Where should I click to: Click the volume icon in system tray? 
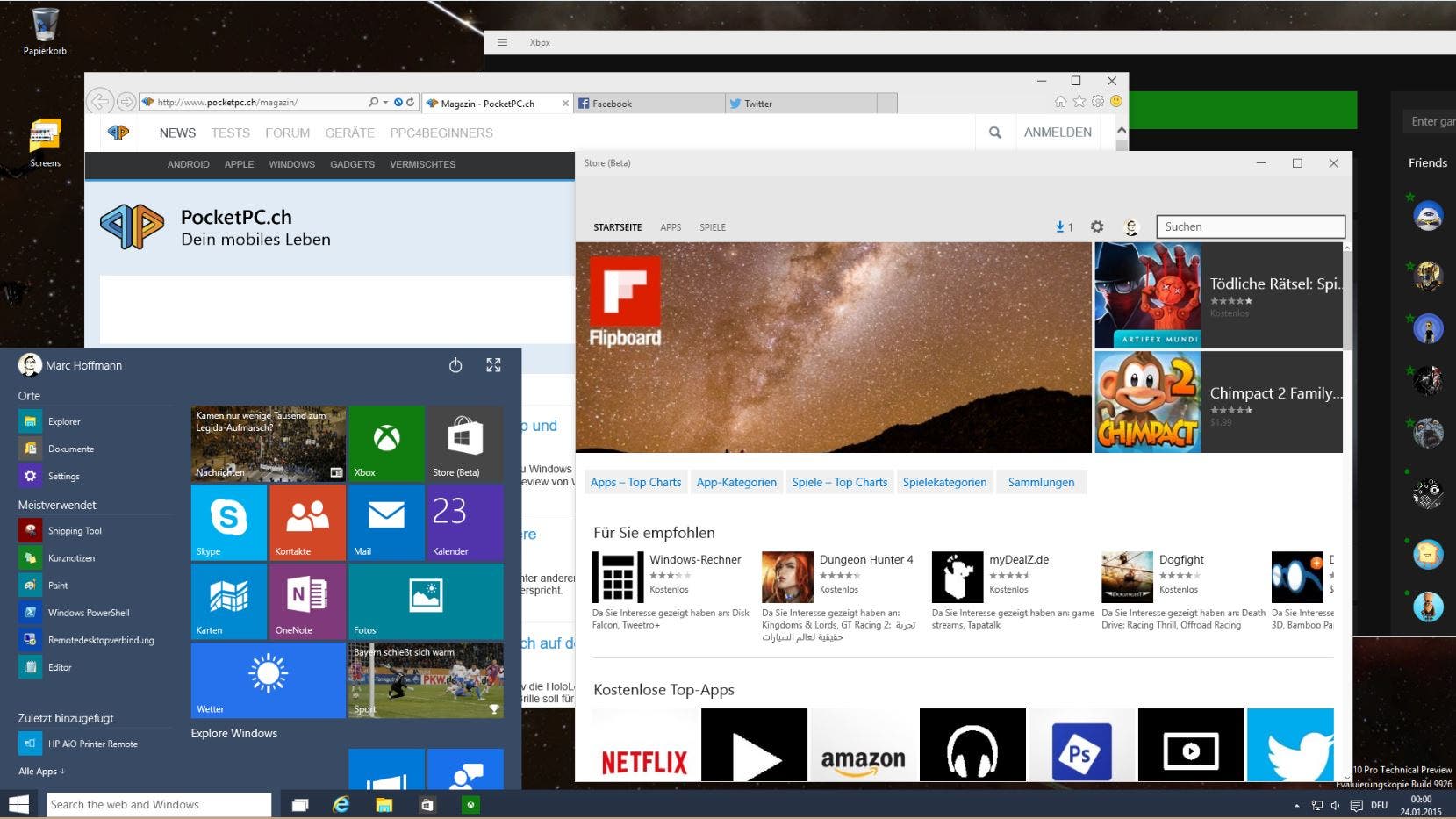1335,805
